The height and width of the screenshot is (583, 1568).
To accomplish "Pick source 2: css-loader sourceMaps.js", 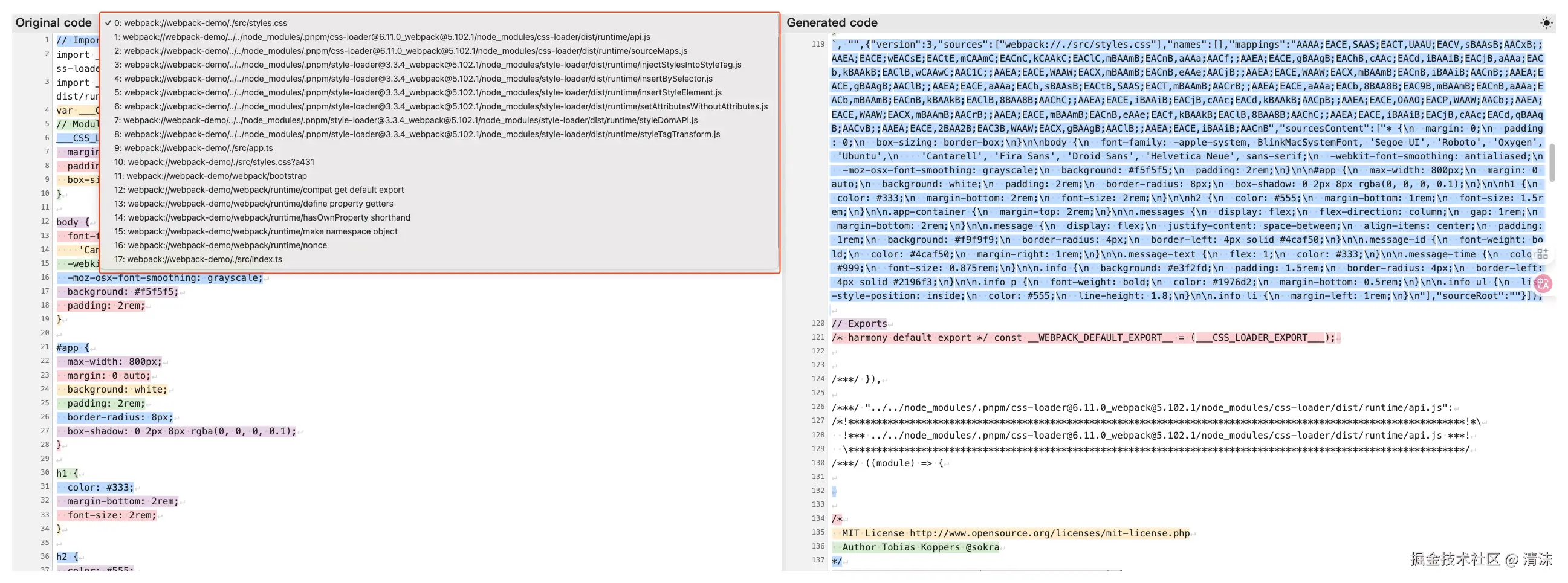I will click(439, 51).
